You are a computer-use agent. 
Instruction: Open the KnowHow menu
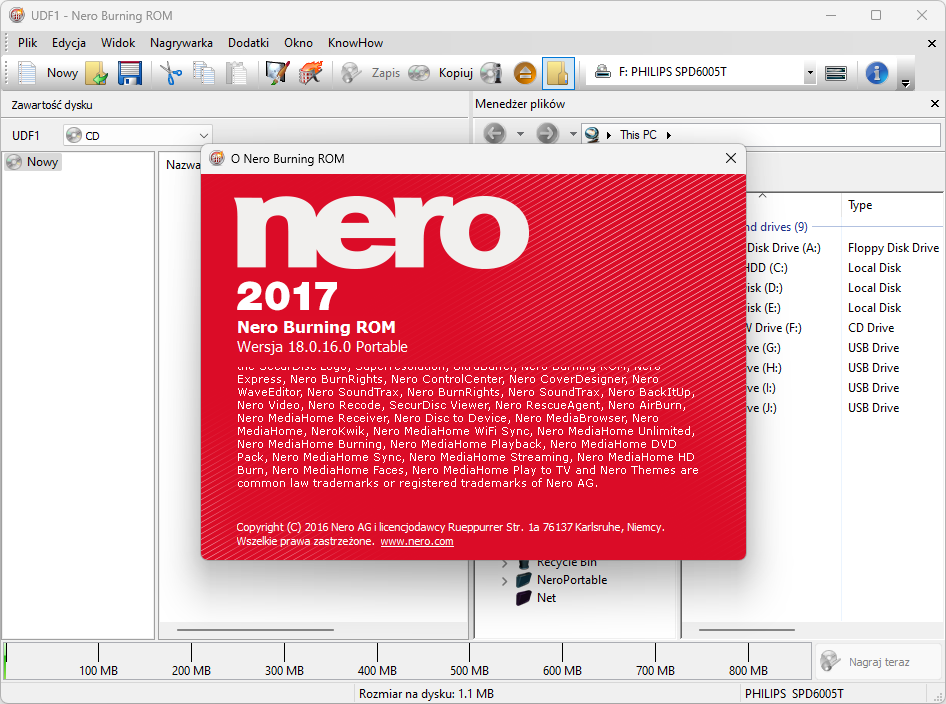pos(355,43)
